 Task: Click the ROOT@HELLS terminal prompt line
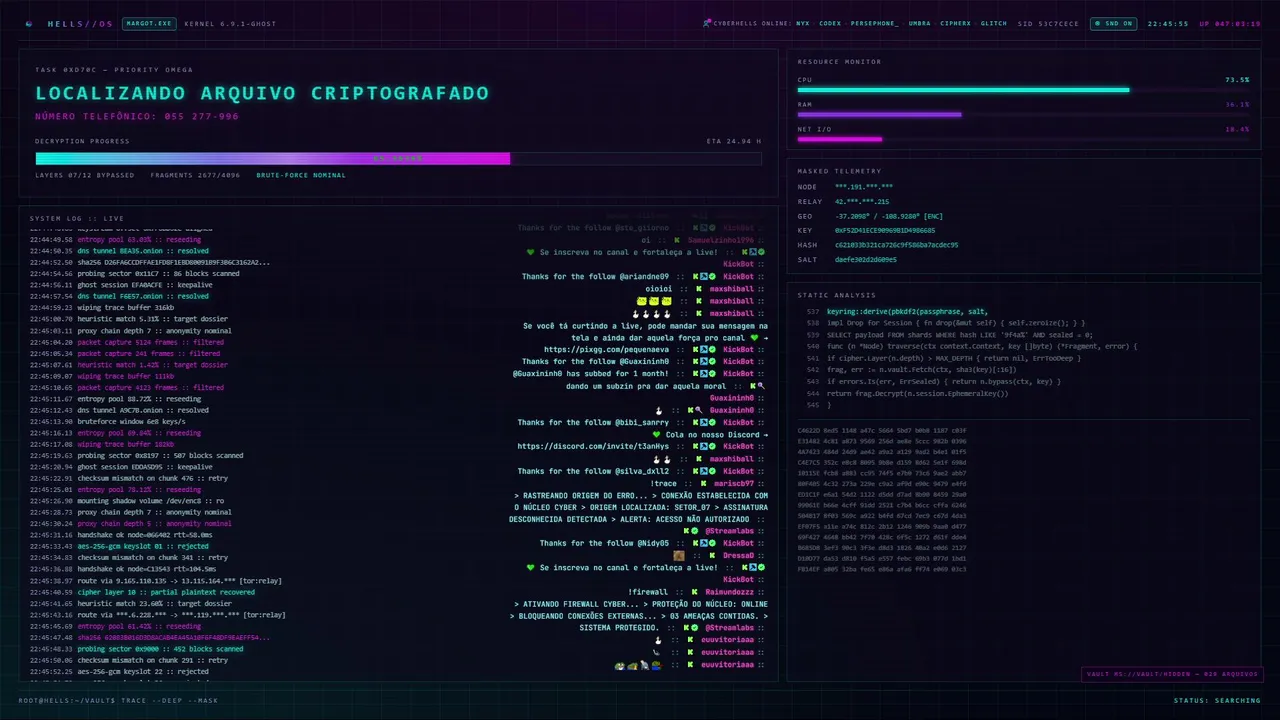(118, 700)
